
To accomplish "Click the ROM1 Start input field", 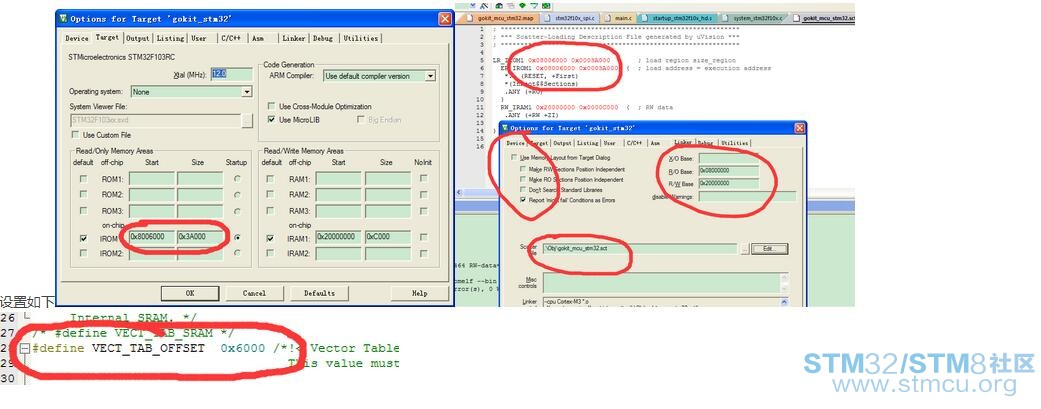I will point(152,179).
